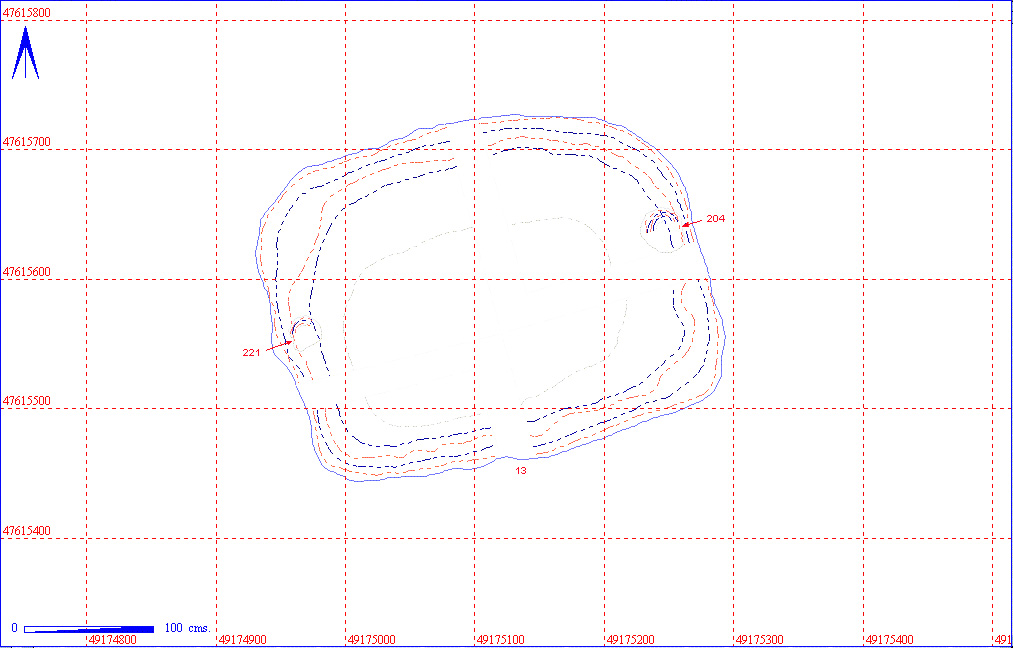Screen dimensions: 1013x648
Task: Click easting label 49175100
Action: coord(501,640)
